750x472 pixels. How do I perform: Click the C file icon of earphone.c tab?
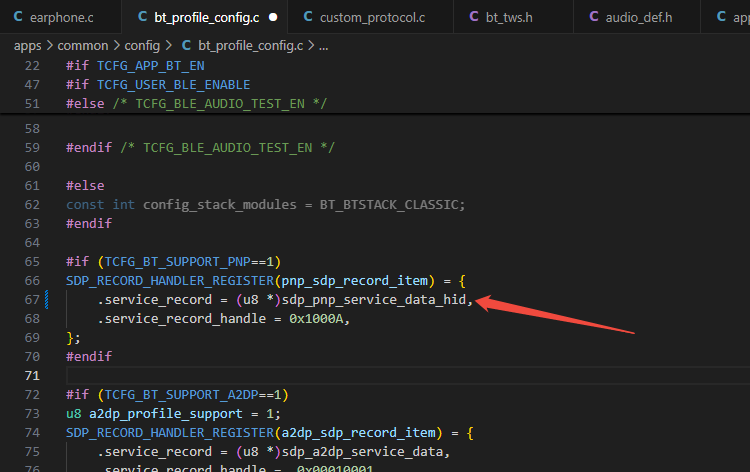(18, 17)
